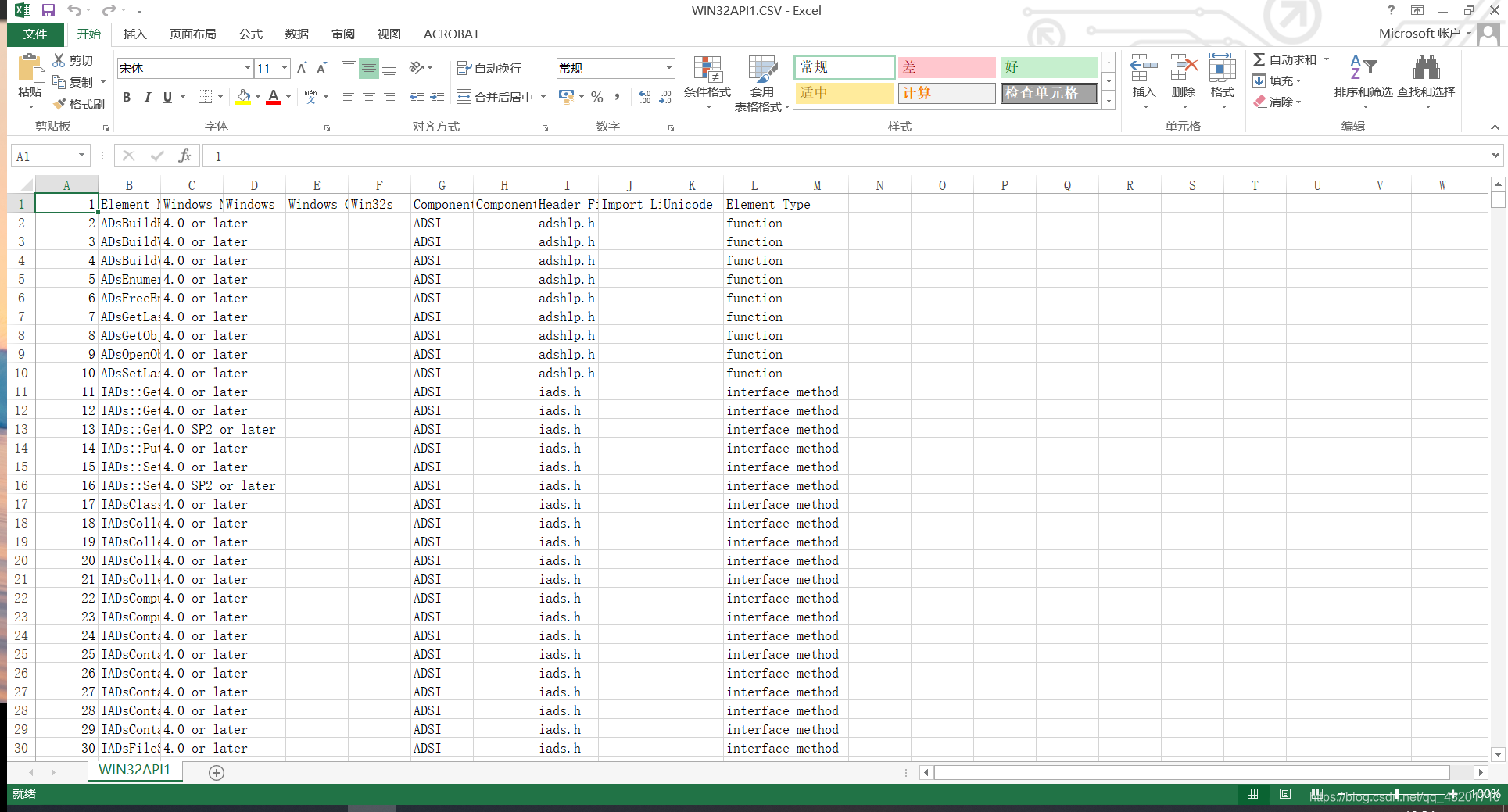Viewport: 1508px width, 812px height.
Task: Click the 自动求和 AutoSum icon
Action: click(1260, 59)
